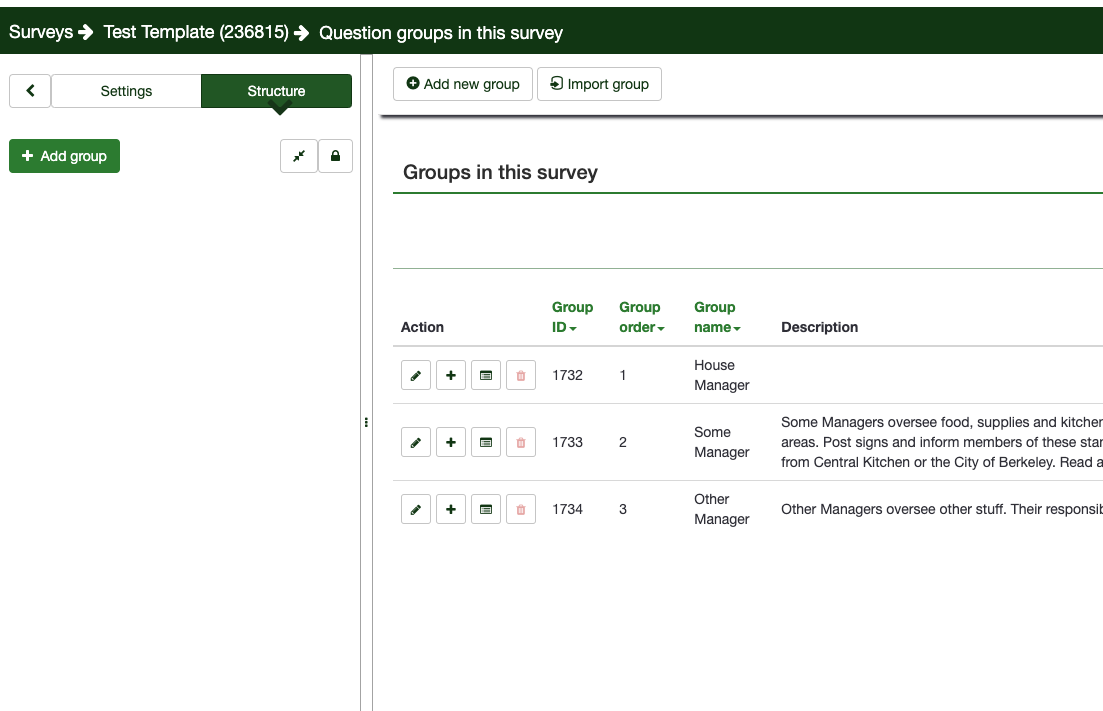Click the Add new group button
Screen dimensions: 1103x711
point(463,84)
